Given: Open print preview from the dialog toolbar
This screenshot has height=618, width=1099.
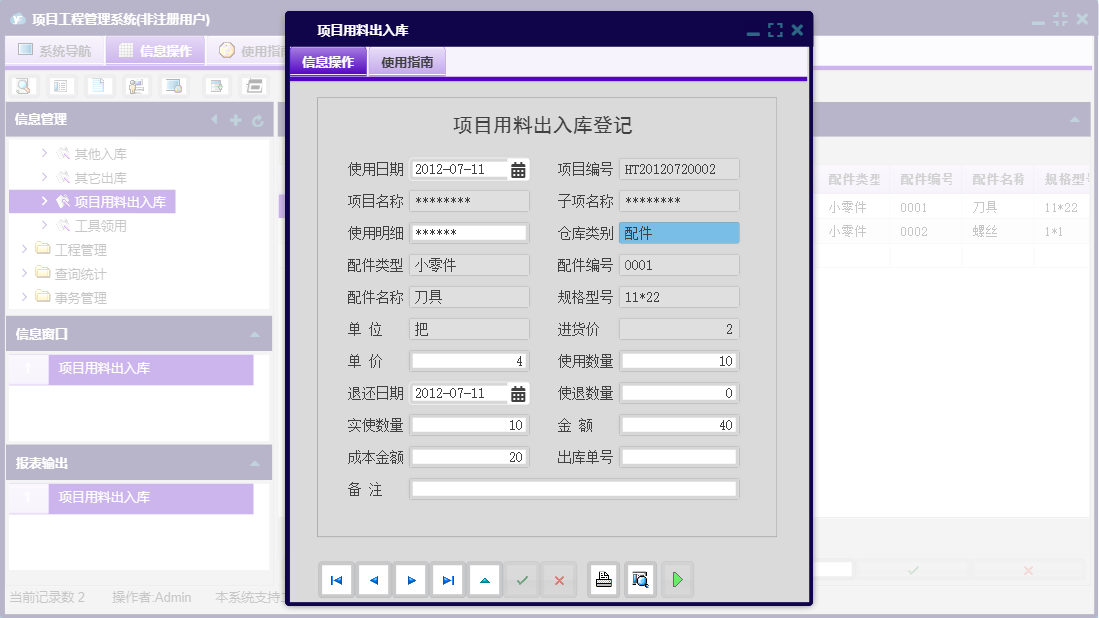Looking at the screenshot, I should point(641,579).
